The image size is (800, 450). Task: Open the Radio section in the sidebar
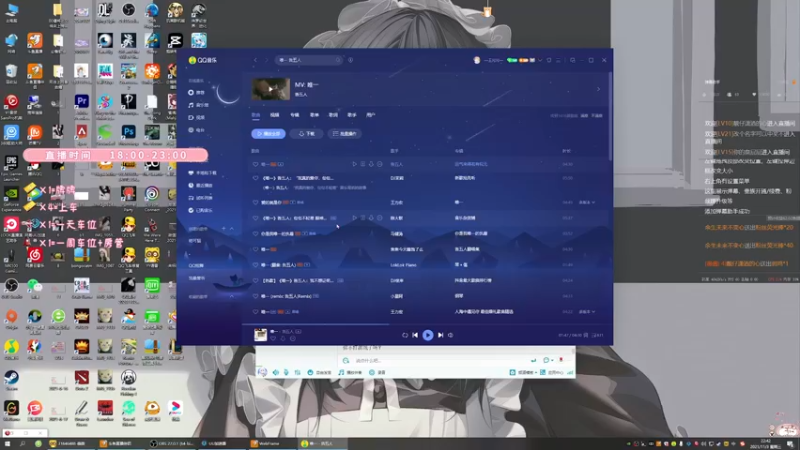196,130
